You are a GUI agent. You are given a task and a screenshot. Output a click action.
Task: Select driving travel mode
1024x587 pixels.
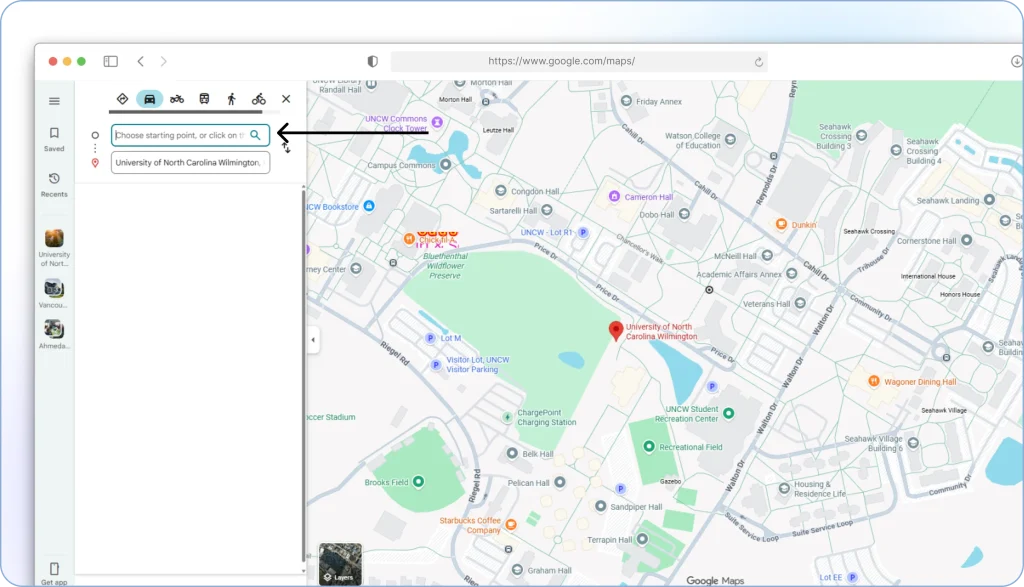(x=150, y=99)
